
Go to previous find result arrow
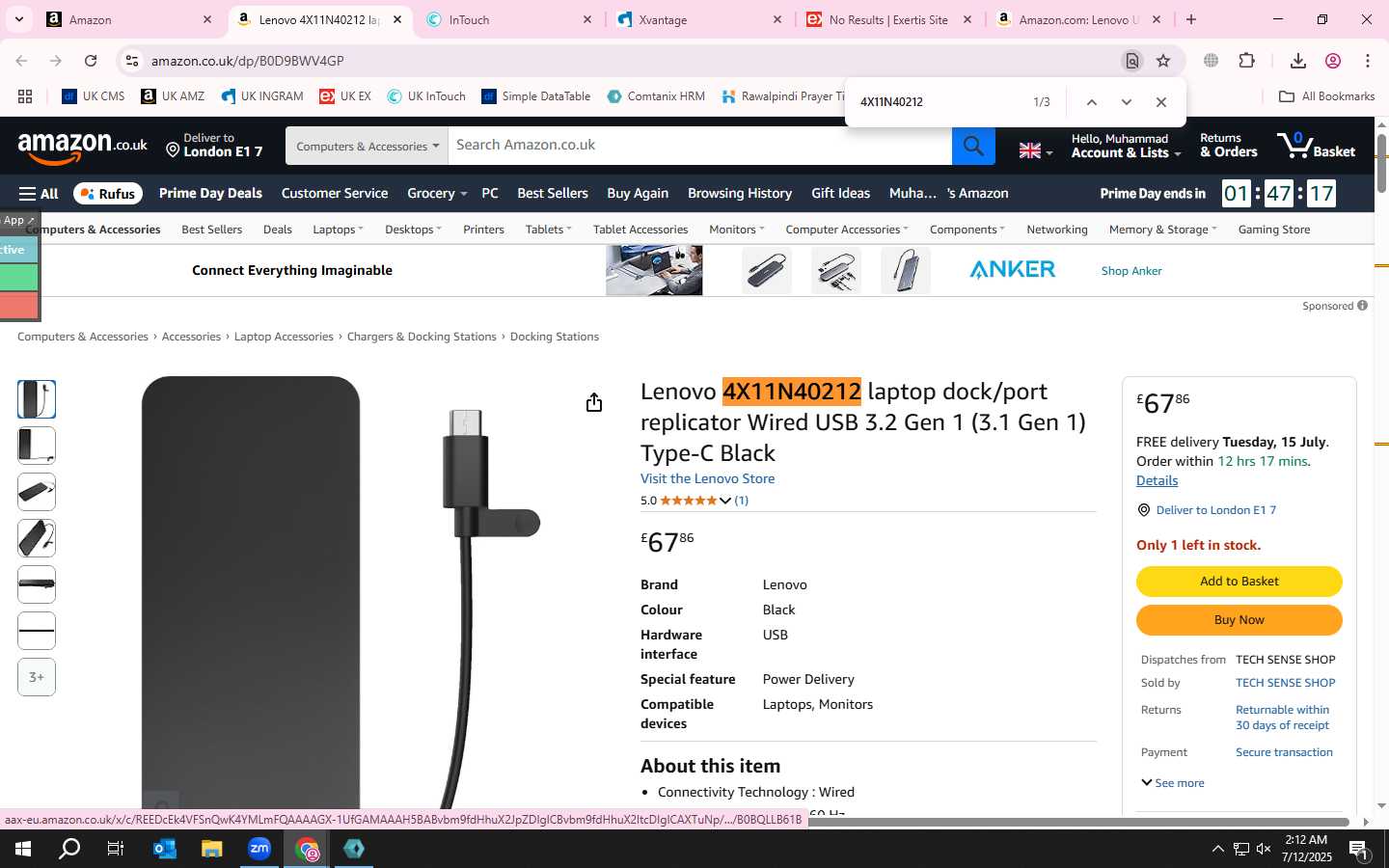(1092, 102)
